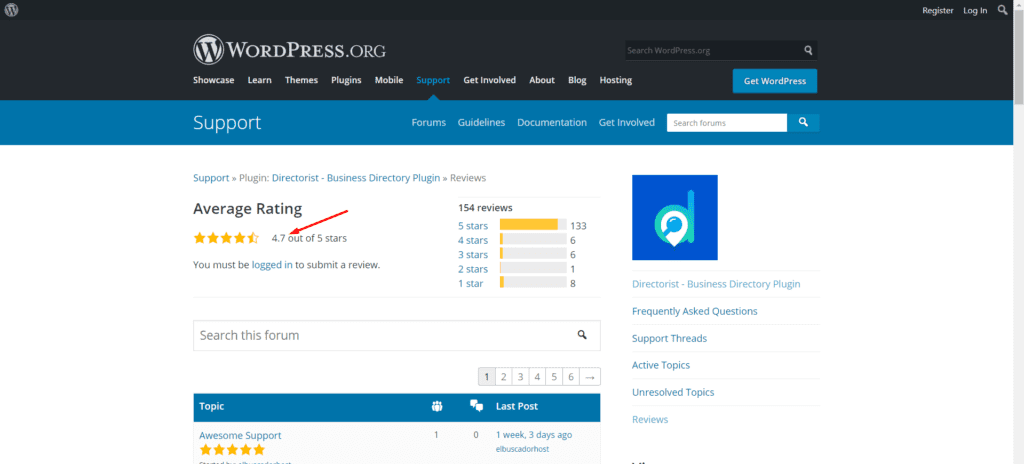Go to pagination page 3

coord(520,377)
